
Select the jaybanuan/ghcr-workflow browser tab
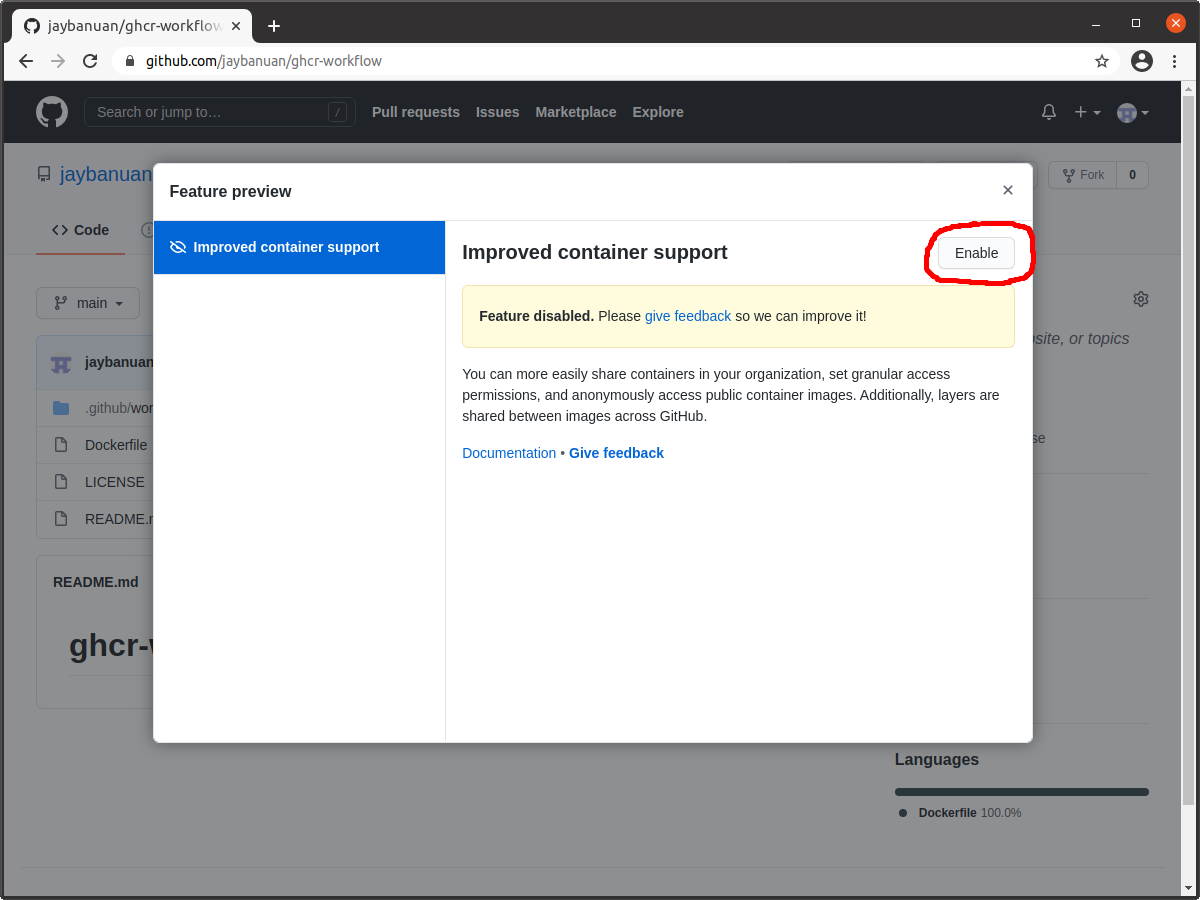(133, 26)
